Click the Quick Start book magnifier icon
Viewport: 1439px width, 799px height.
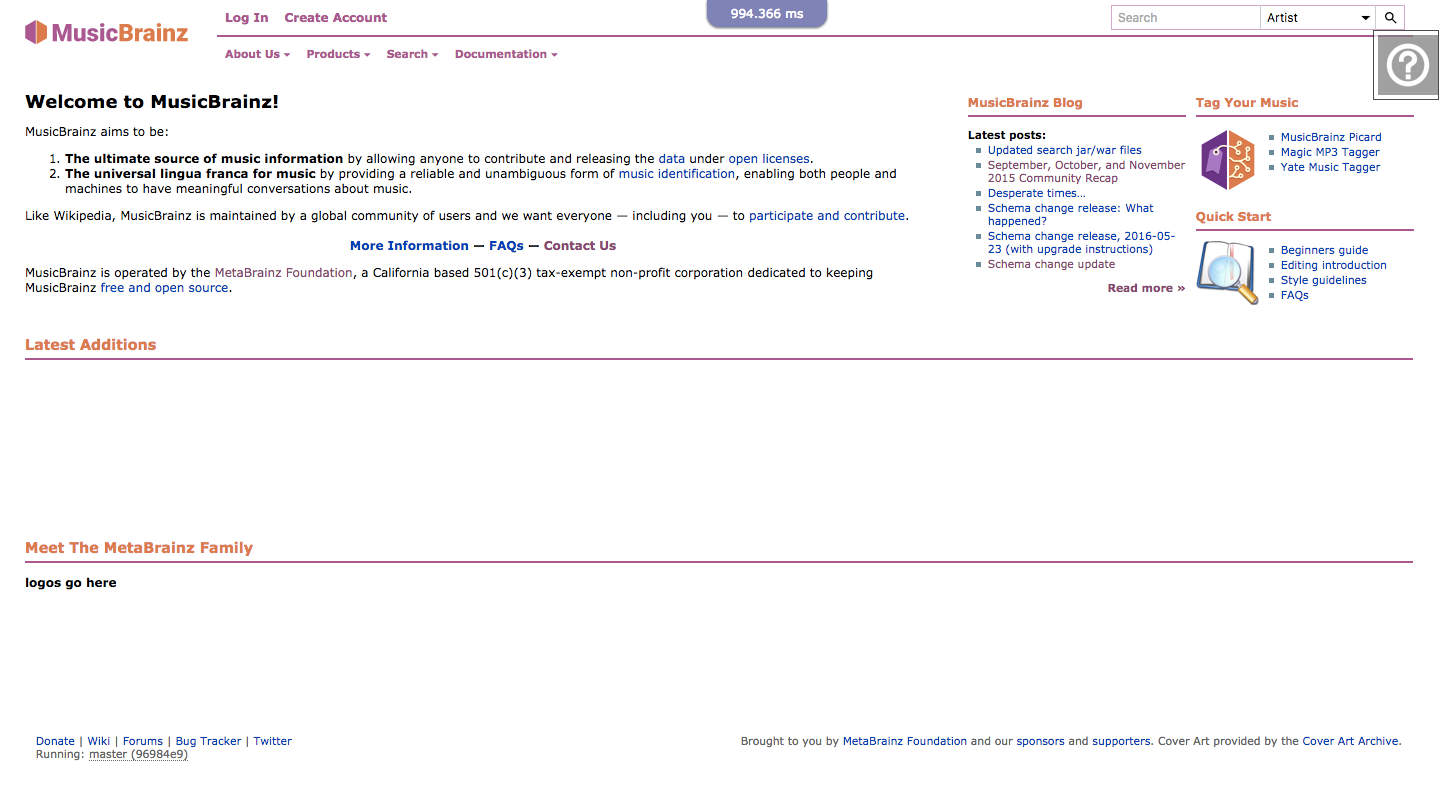point(1227,273)
